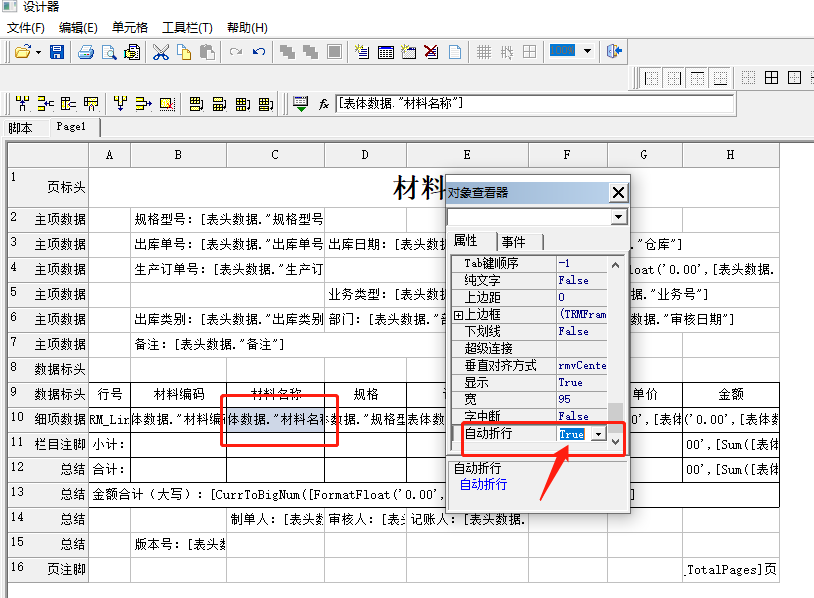Click the 下划线 property row
Screen dimensions: 814x598
[529, 331]
